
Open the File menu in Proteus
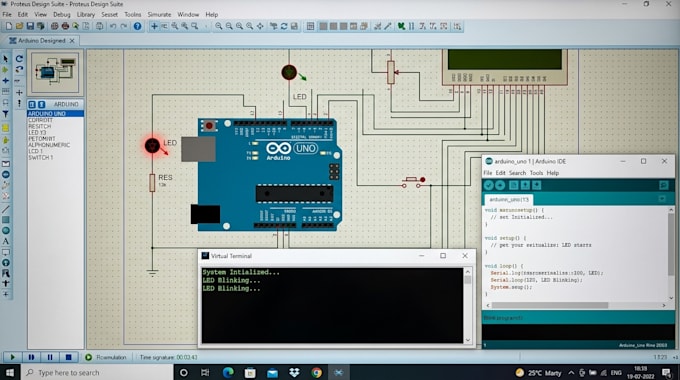[7, 14]
